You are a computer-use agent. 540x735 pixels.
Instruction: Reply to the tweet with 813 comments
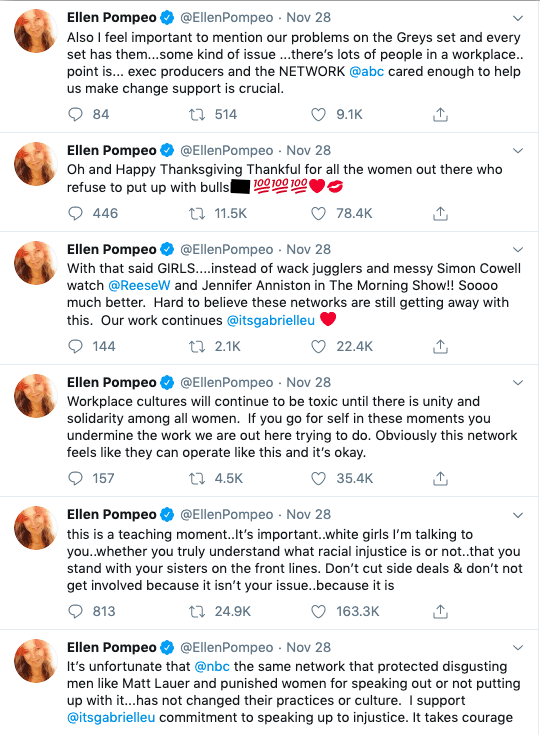[75, 611]
